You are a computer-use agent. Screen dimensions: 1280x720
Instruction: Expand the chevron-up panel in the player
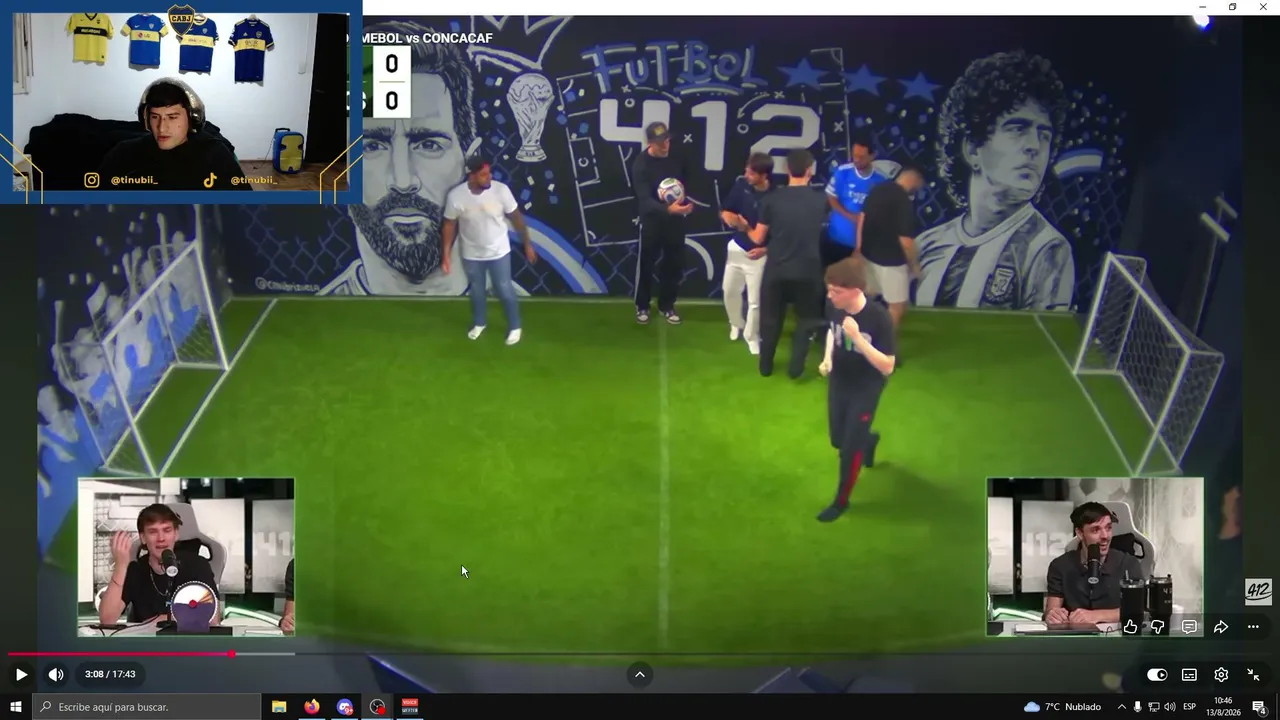(x=640, y=674)
